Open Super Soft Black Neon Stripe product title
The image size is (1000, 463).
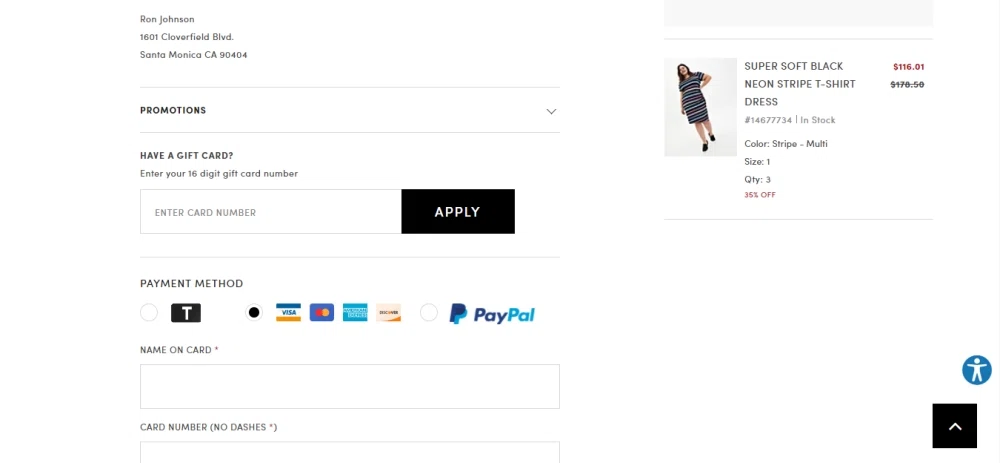pos(800,84)
